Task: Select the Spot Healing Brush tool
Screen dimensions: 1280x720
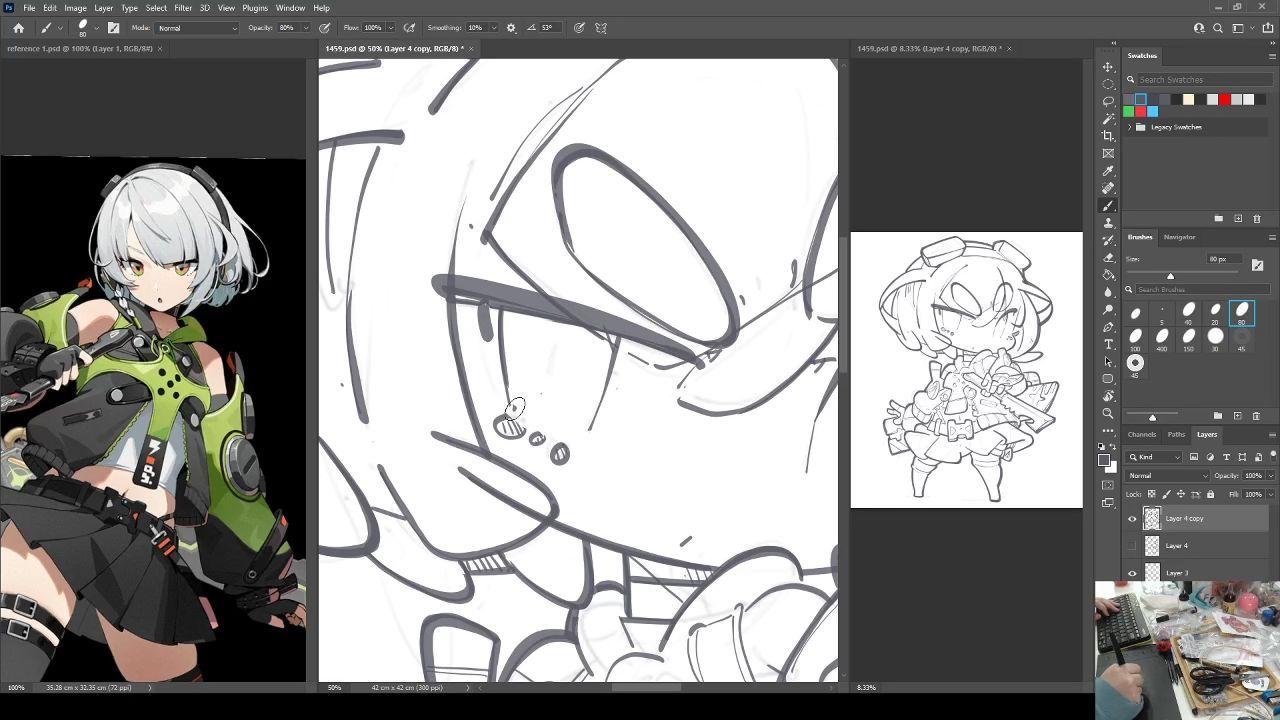Action: 1108,188
